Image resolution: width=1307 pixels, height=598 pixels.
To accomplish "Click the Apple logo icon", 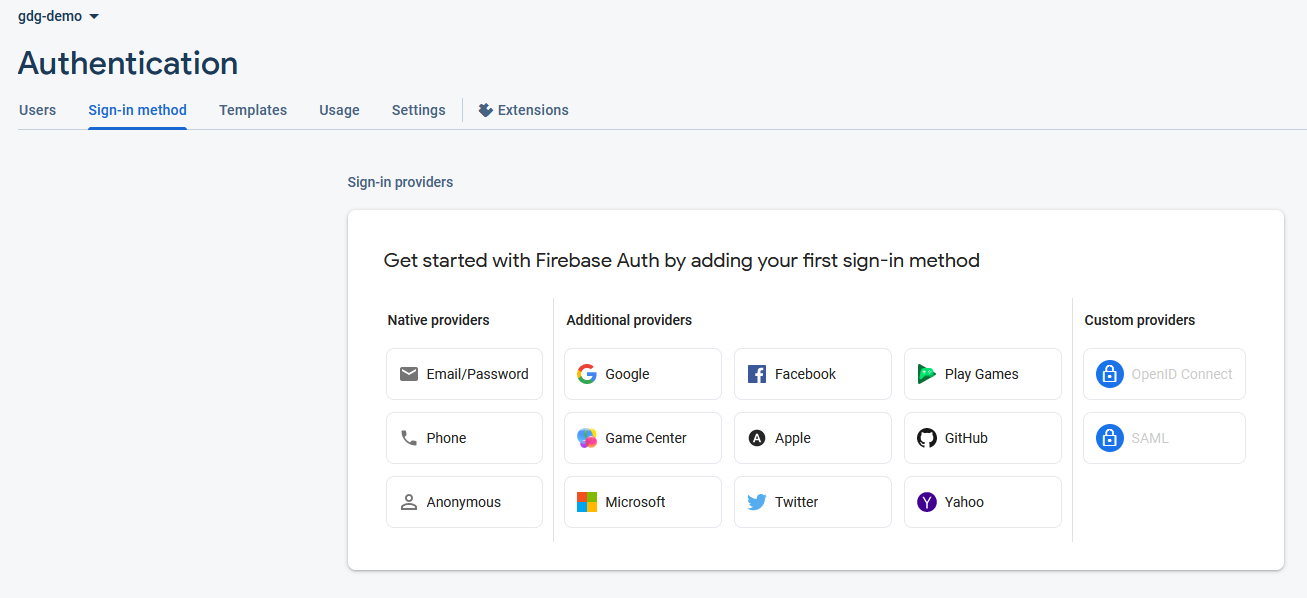I will pos(757,438).
